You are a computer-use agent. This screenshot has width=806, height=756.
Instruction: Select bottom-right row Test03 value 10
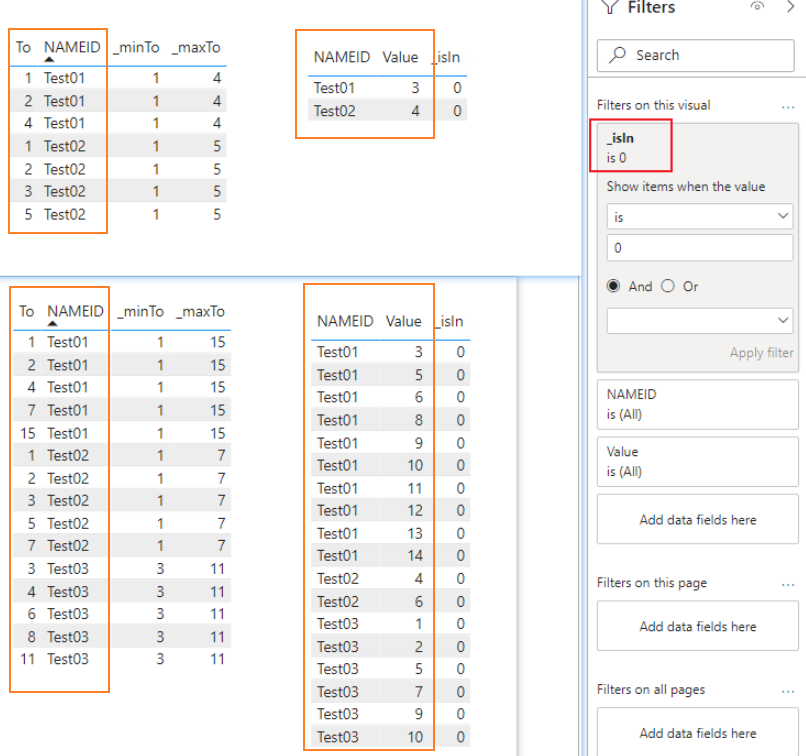click(391, 736)
